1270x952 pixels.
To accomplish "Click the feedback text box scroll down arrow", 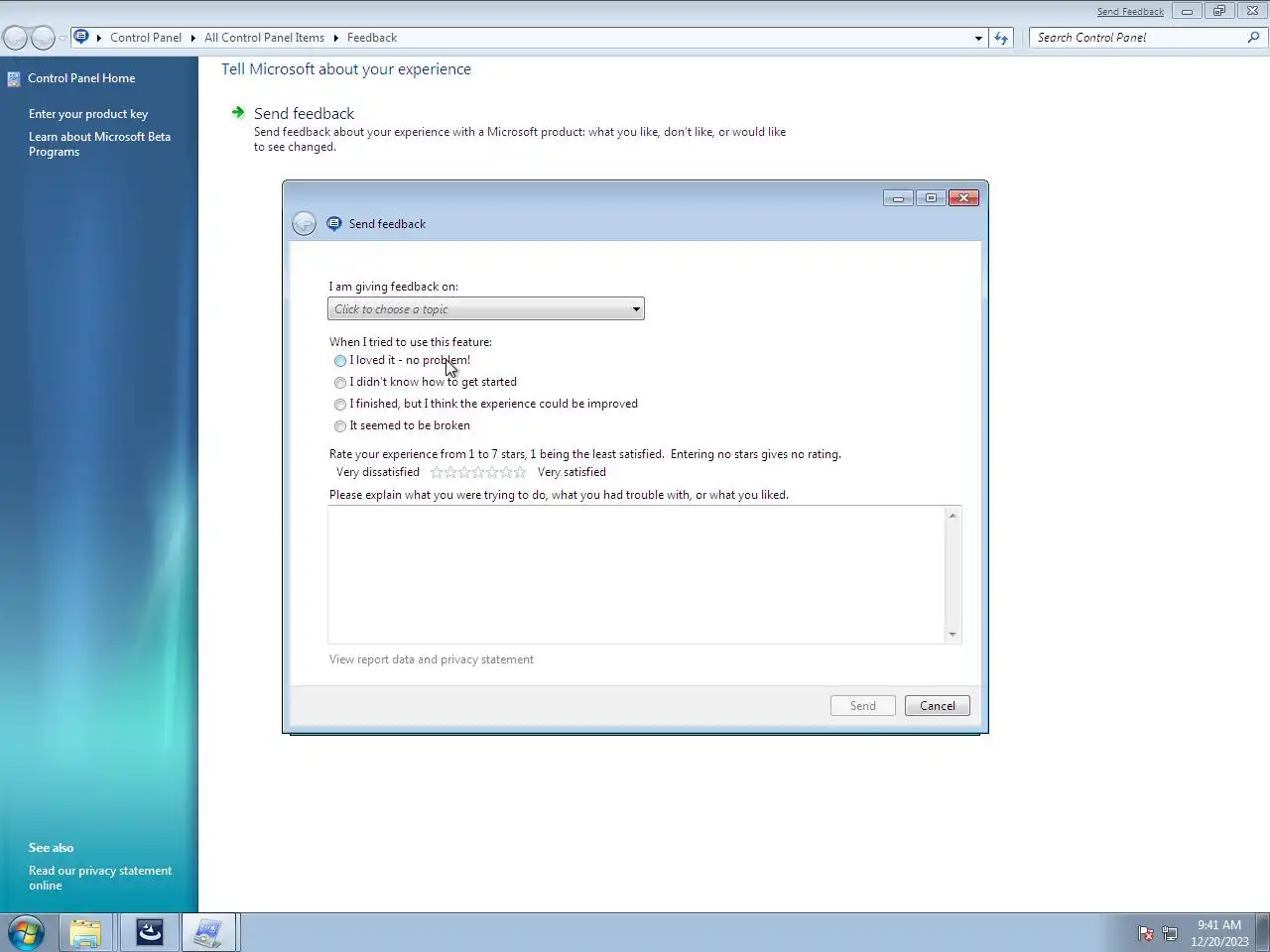I will tap(952, 635).
